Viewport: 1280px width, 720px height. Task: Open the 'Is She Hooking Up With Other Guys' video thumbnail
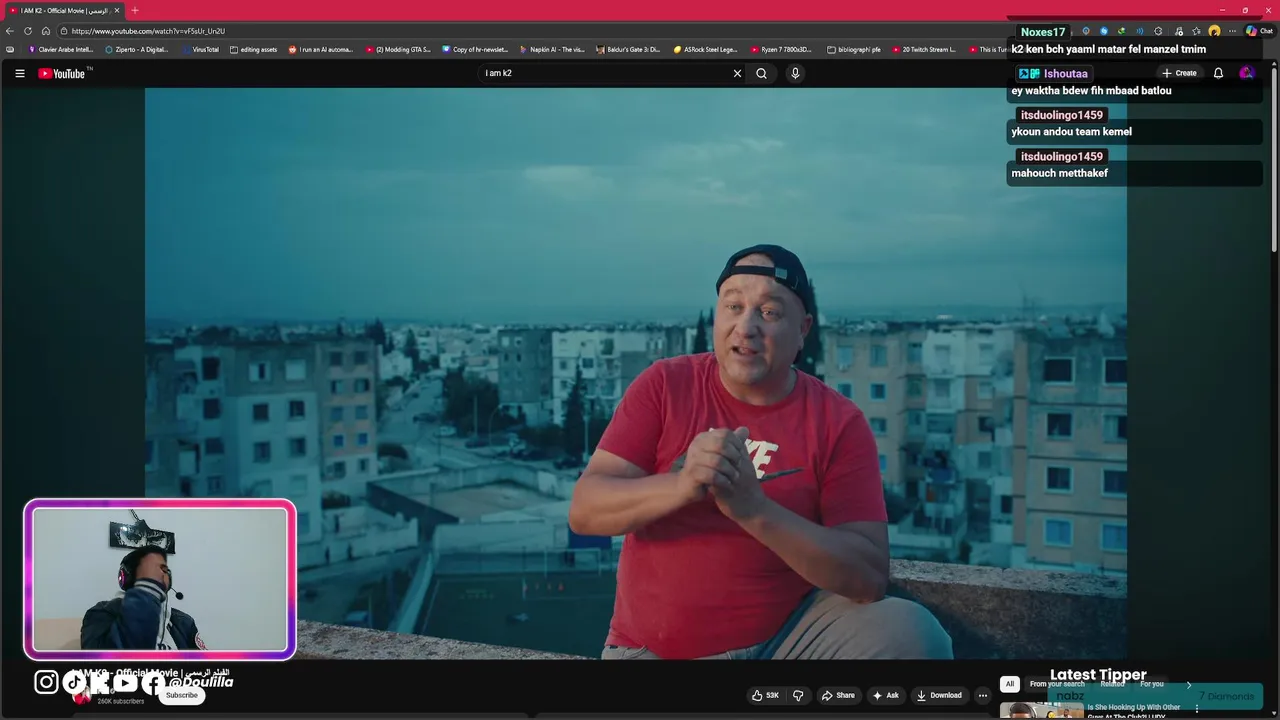click(1042, 711)
